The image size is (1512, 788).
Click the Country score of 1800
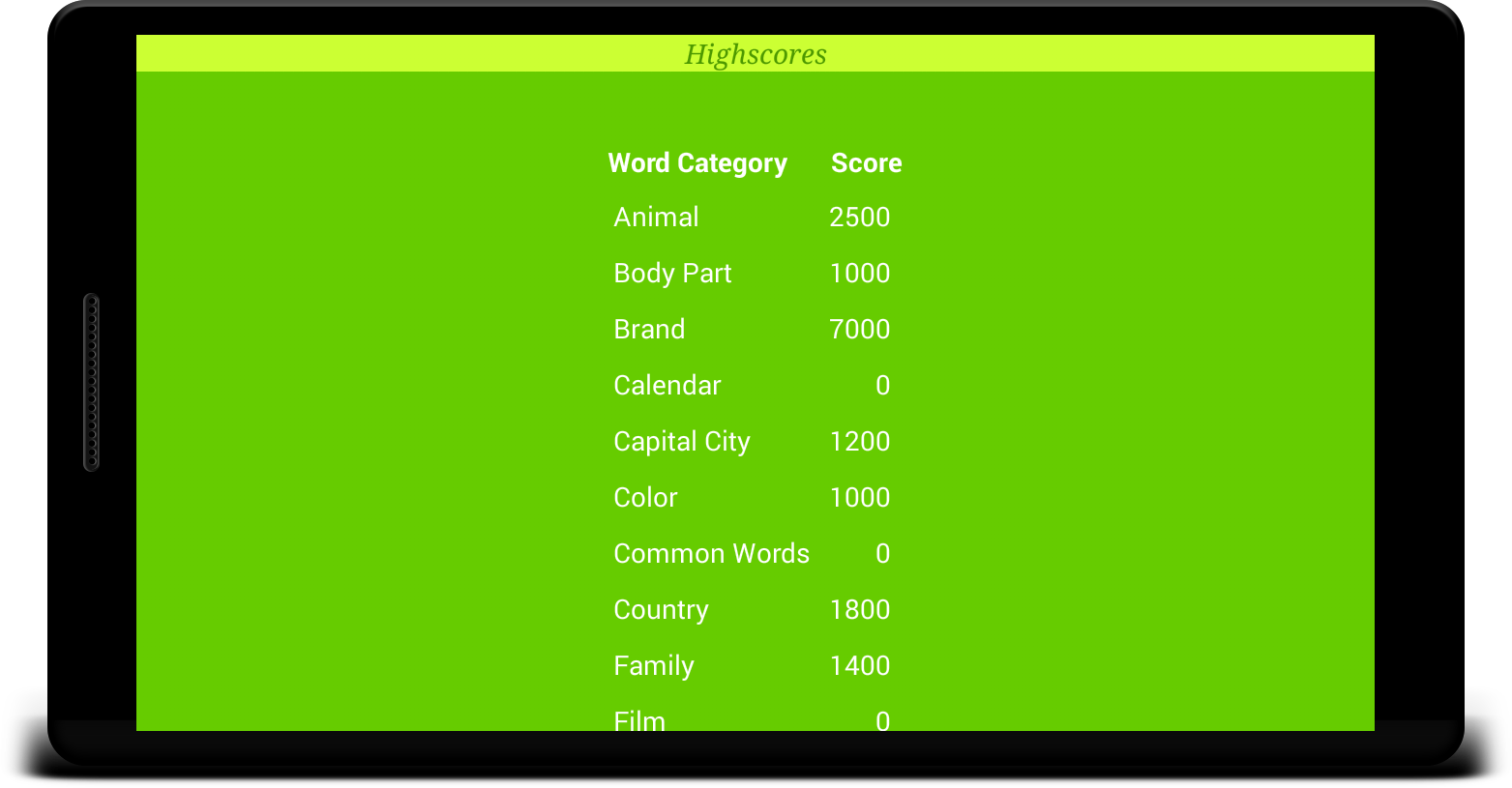(x=859, y=610)
